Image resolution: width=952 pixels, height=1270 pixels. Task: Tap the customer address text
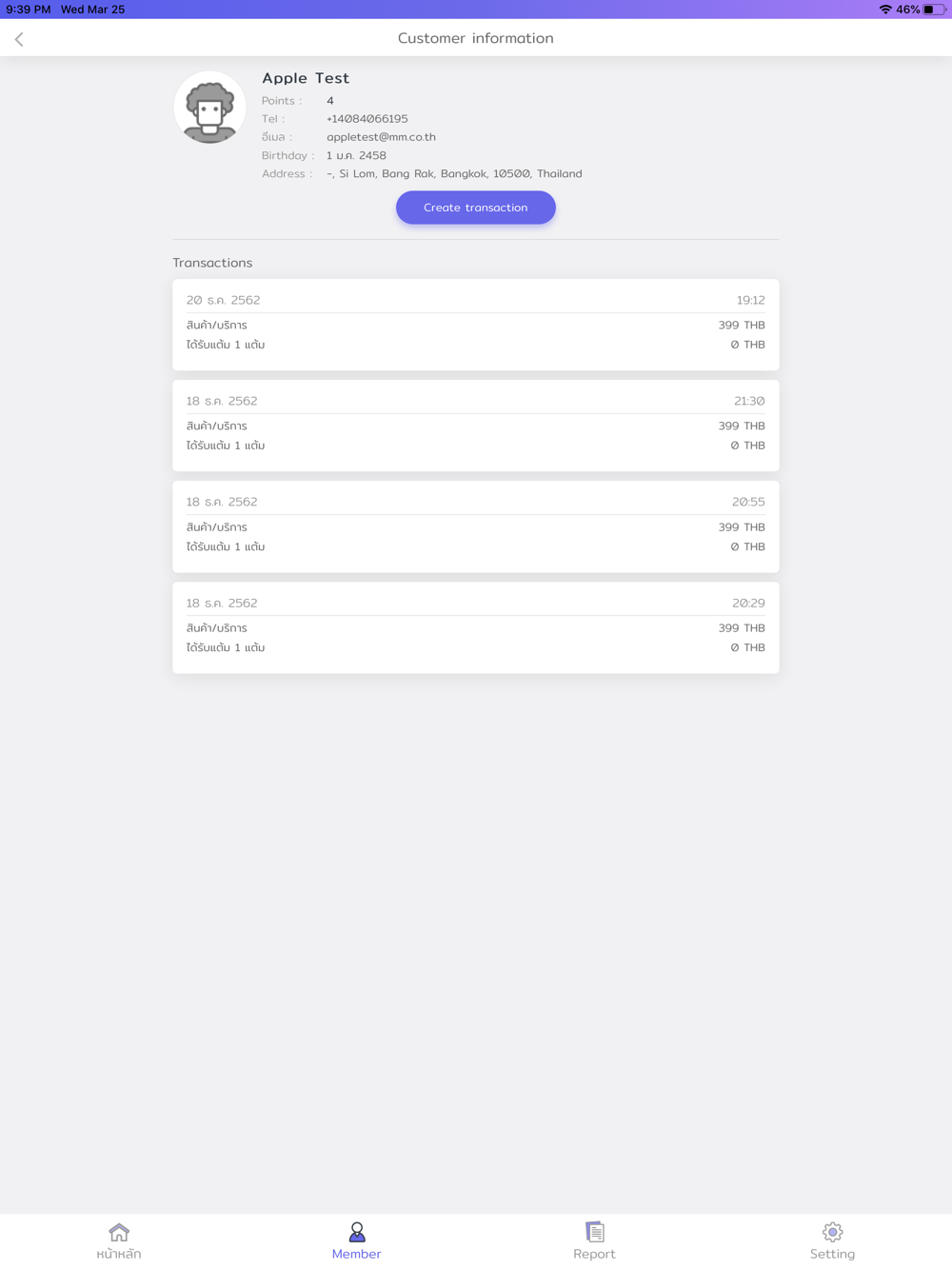tap(454, 174)
